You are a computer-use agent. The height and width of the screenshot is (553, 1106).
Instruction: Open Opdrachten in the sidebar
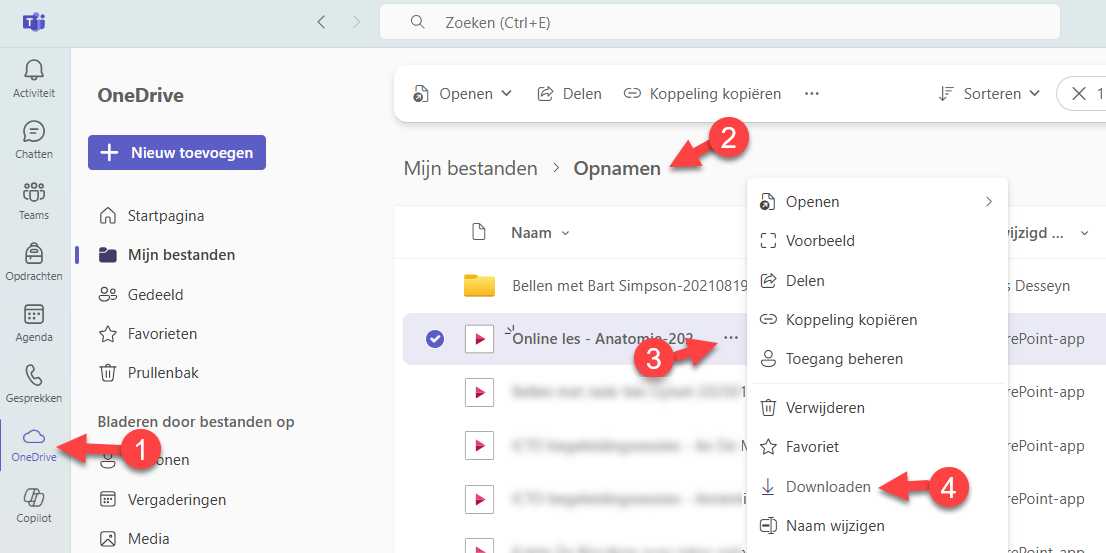(x=34, y=262)
